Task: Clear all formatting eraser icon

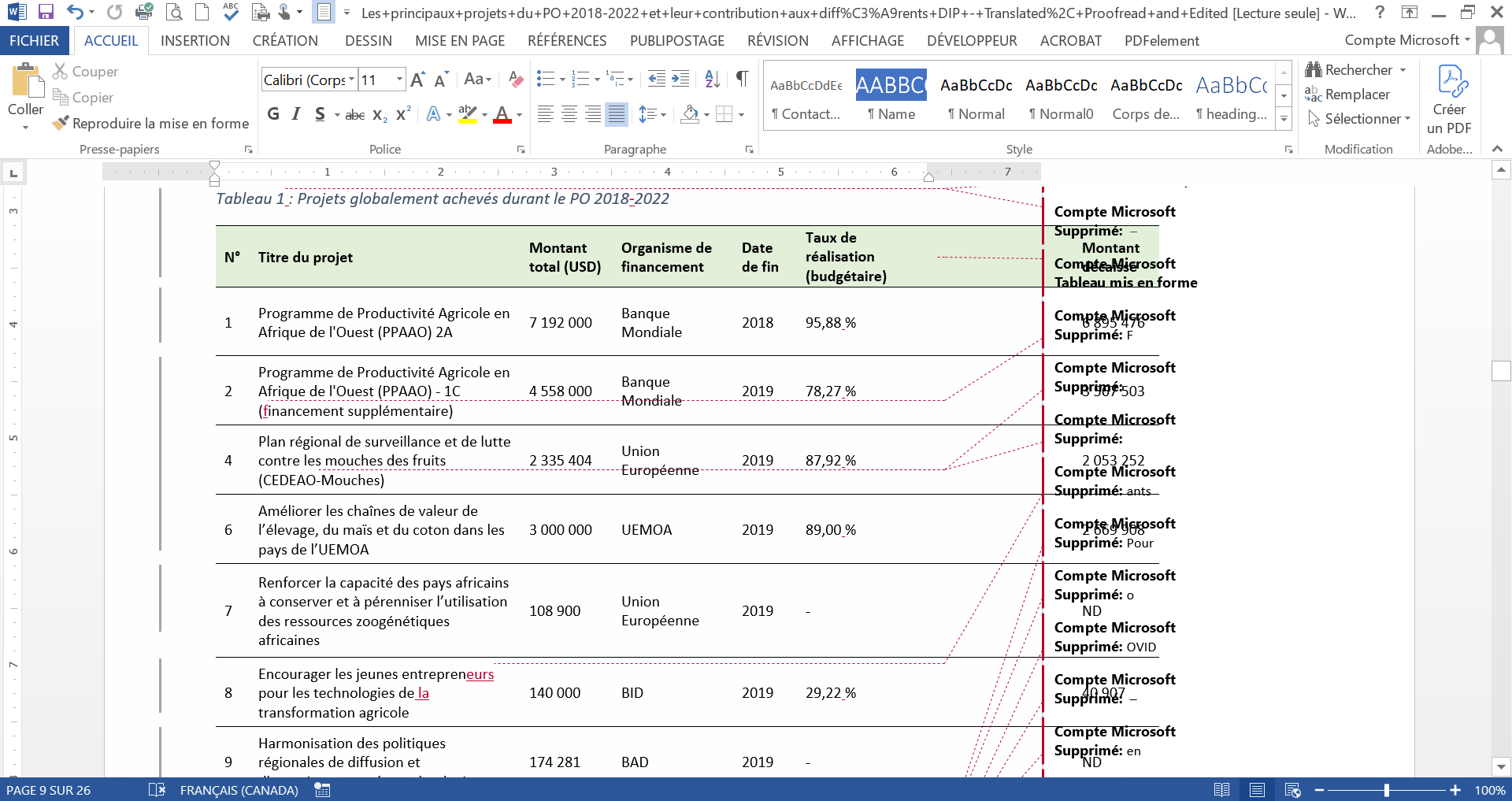Action: pos(516,80)
